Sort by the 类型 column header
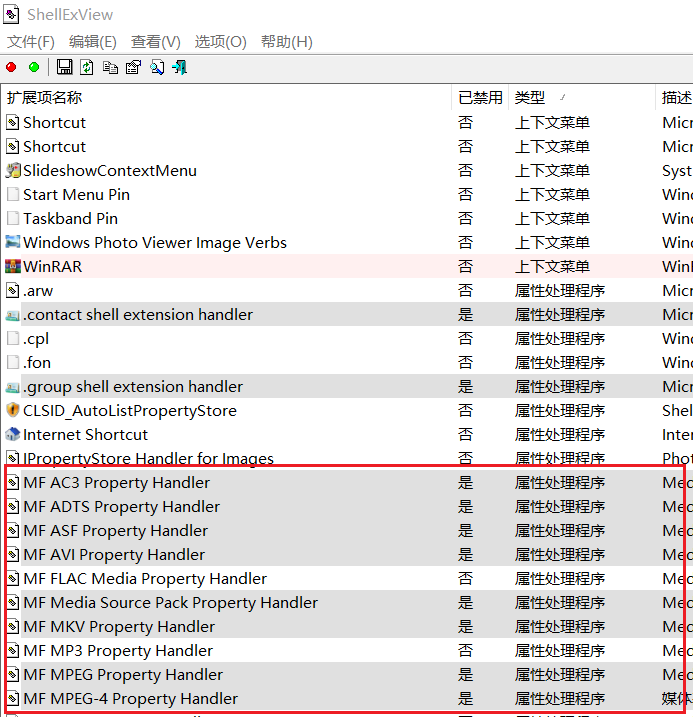This screenshot has height=717, width=693. coord(530,97)
